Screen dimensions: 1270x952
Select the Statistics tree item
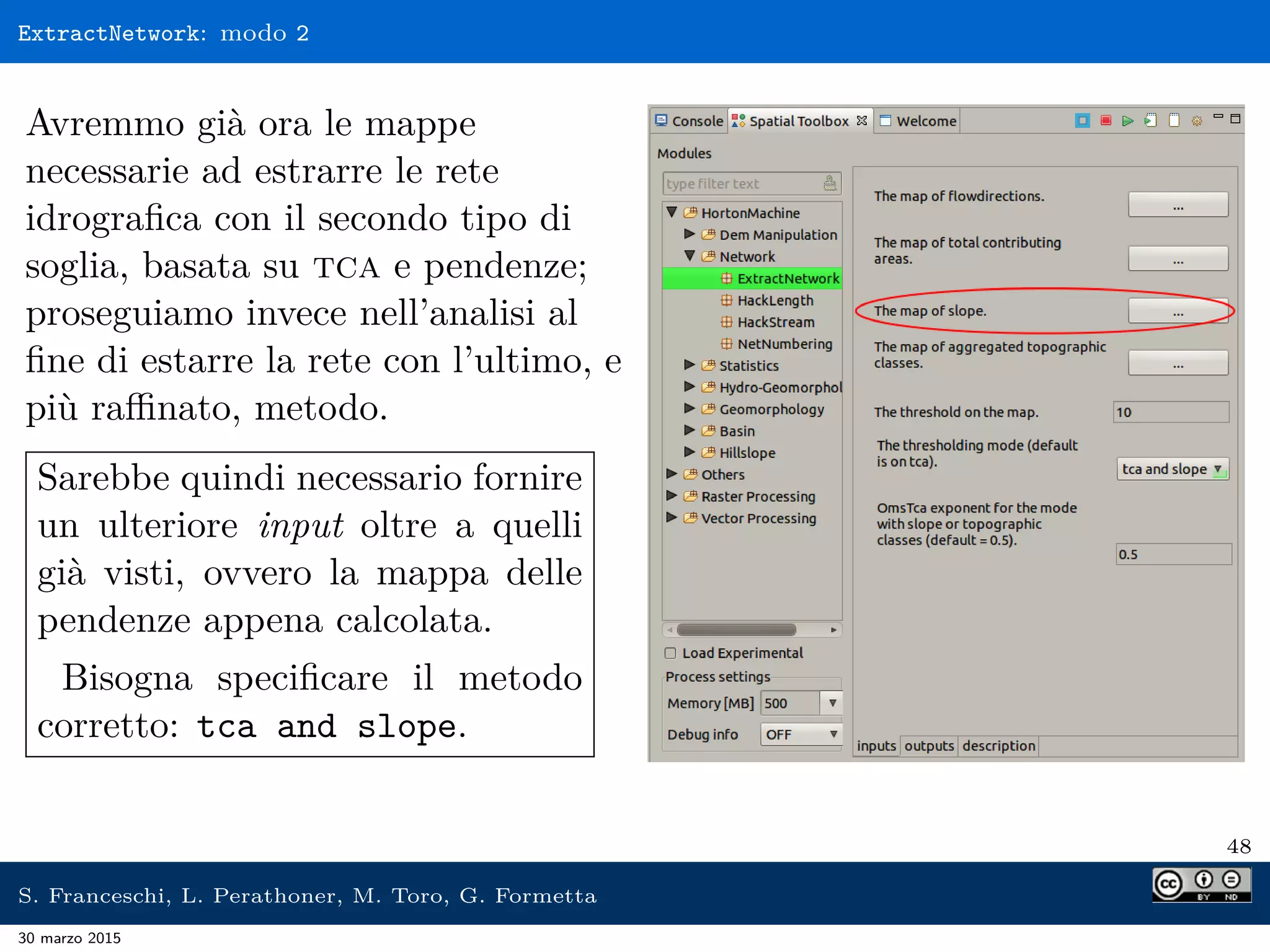click(x=748, y=365)
